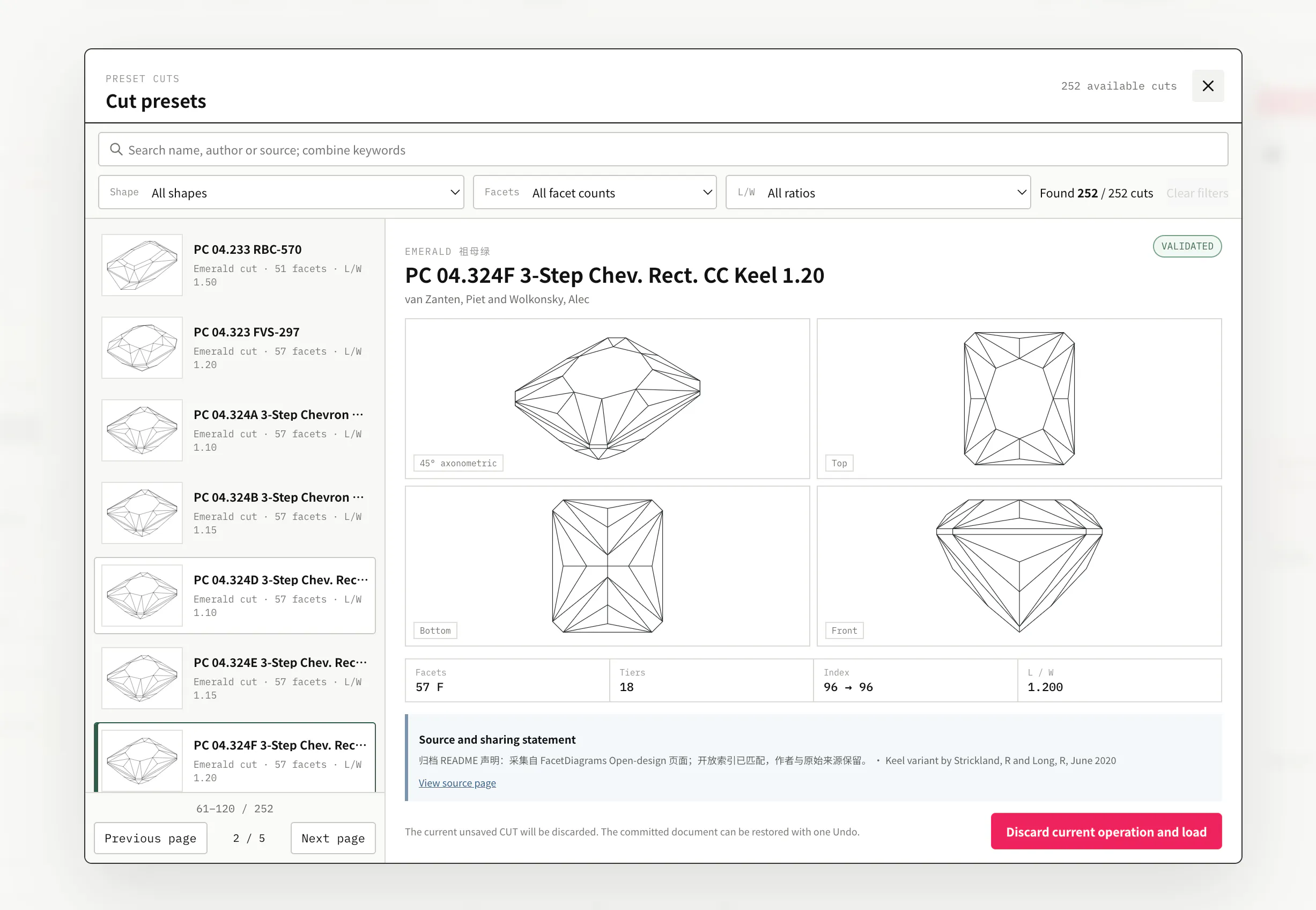Select preset PC 04.324B 3-Step Chevron

click(x=235, y=513)
